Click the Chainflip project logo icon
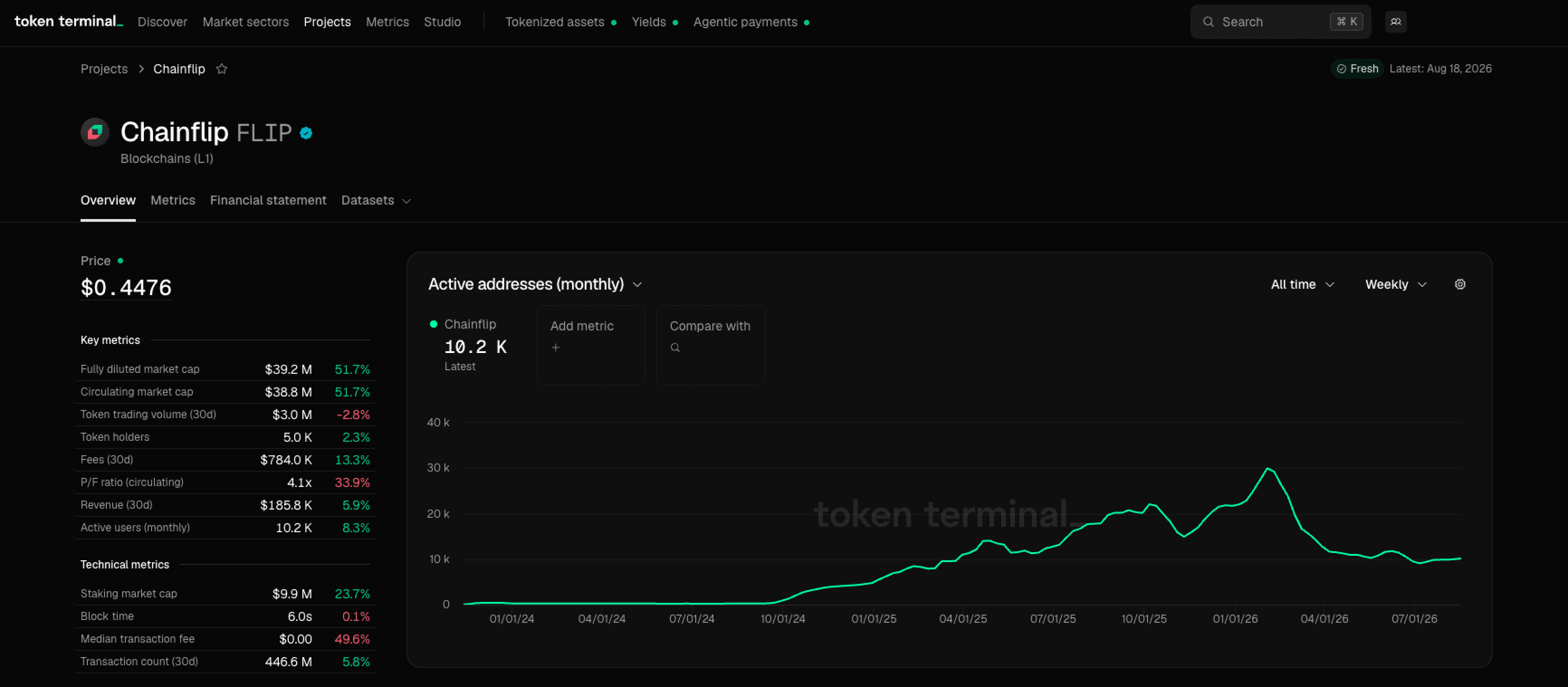Screen dimensions: 1568x687 point(95,132)
